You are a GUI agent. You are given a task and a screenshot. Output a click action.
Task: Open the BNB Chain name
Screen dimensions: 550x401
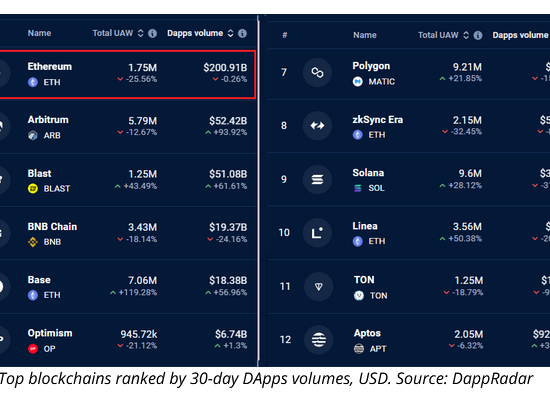[x=52, y=227]
